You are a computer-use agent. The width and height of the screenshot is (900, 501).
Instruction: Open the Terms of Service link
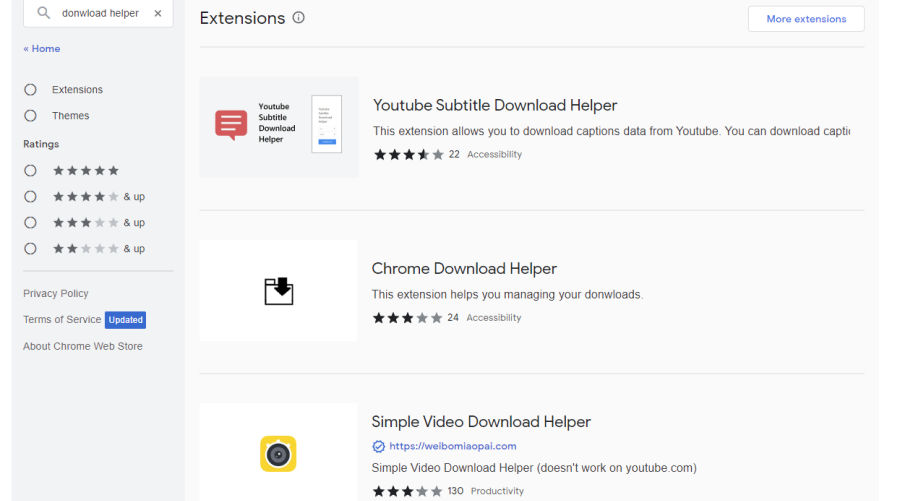(62, 320)
